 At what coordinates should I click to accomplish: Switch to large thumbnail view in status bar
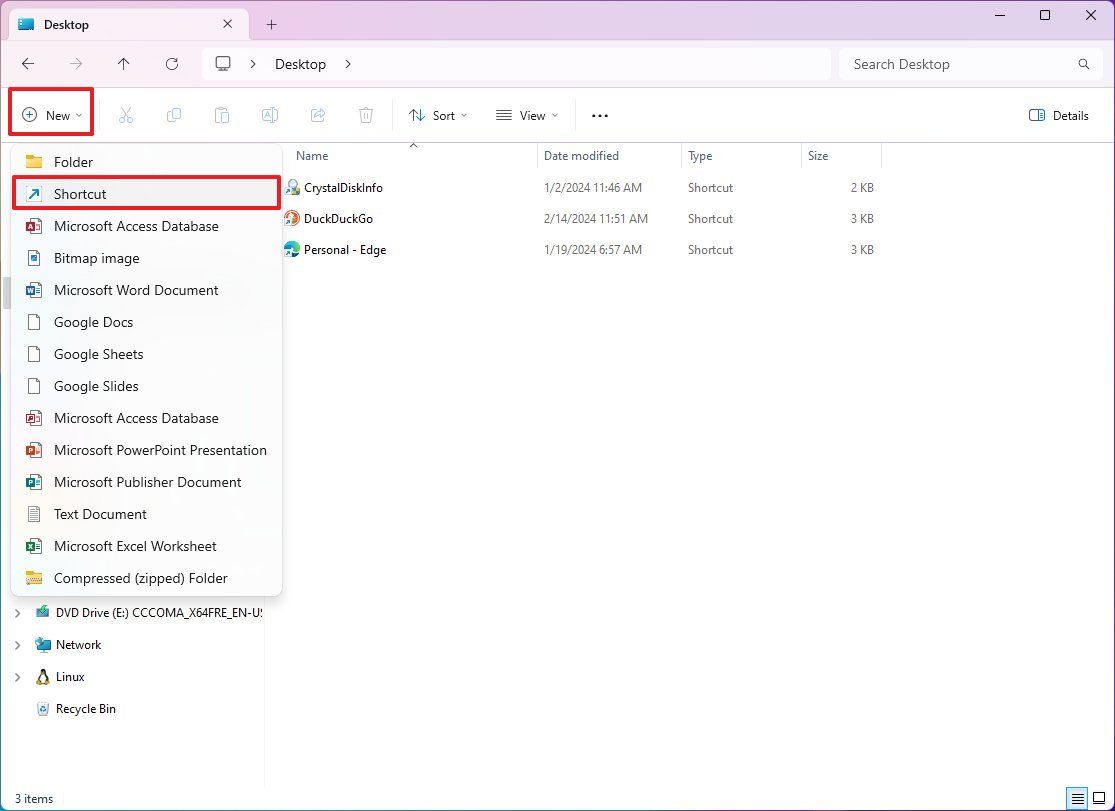(1097, 798)
